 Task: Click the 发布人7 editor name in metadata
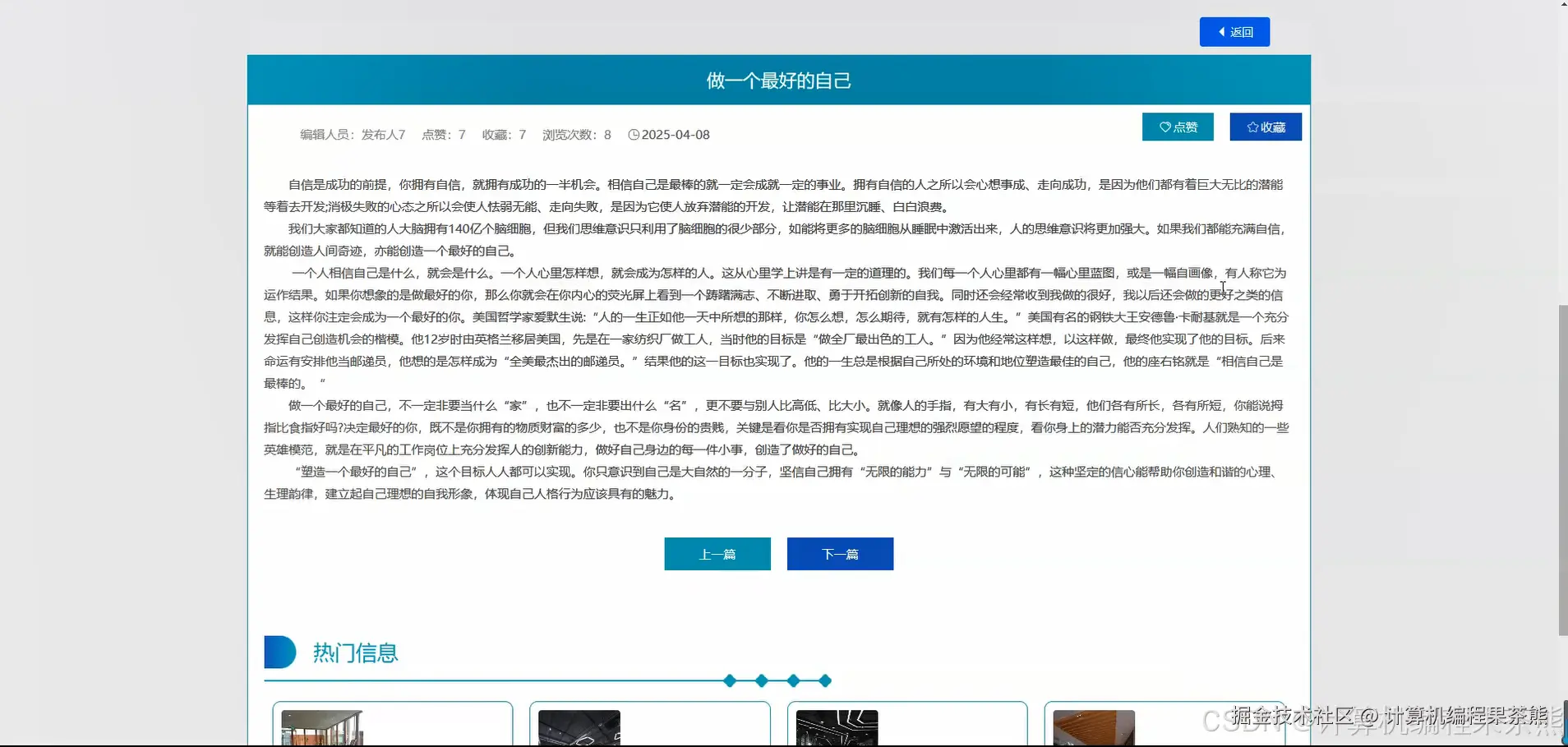382,134
